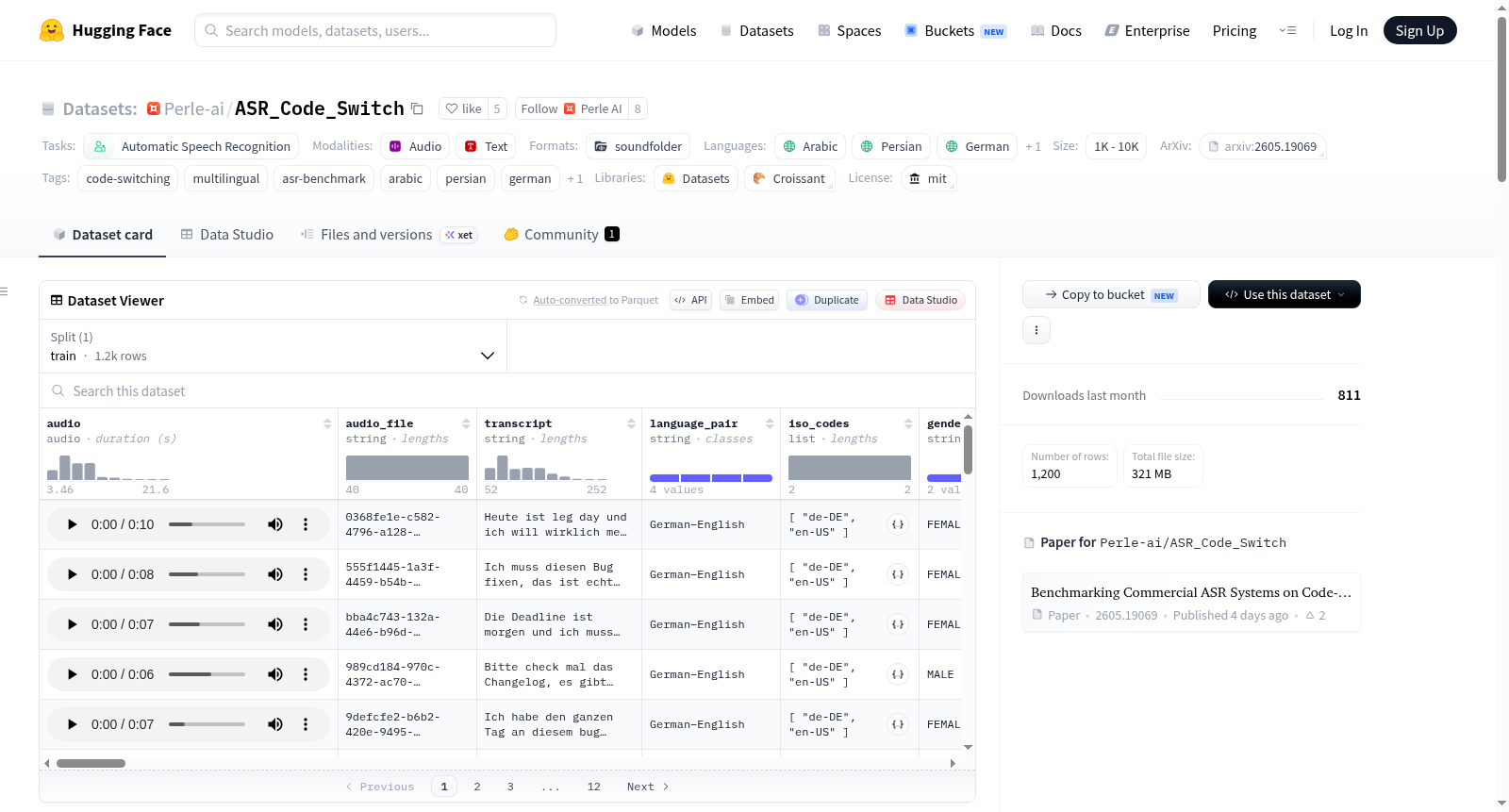The height and width of the screenshot is (812, 1509).
Task: Open Docs in the top navigation
Action: tap(1056, 30)
